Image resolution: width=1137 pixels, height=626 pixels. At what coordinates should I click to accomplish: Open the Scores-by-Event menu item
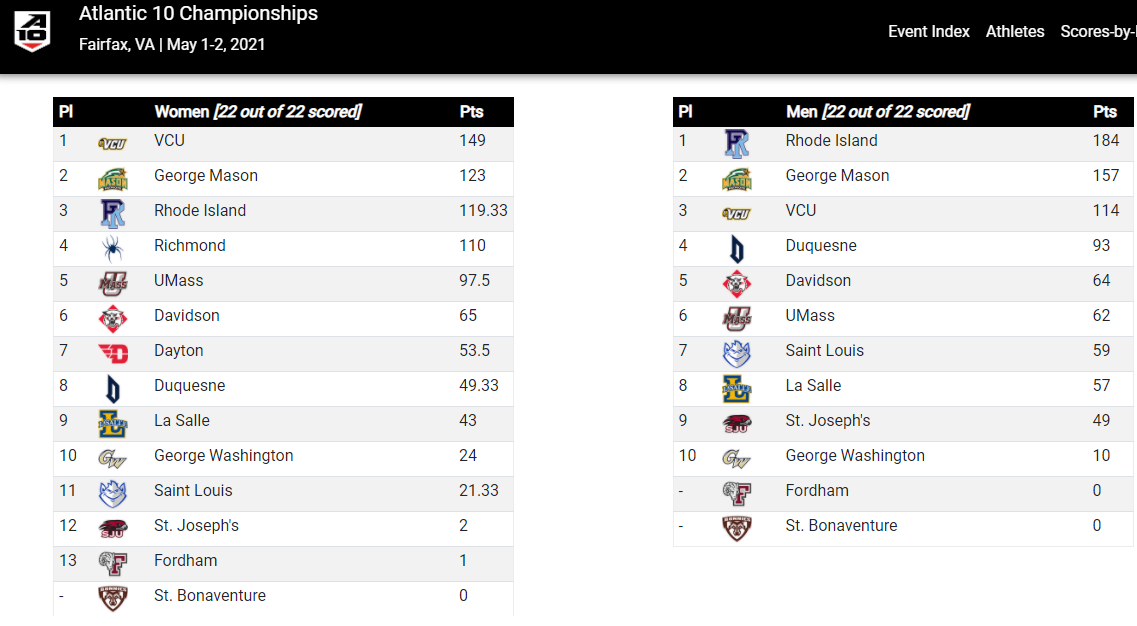[1098, 32]
